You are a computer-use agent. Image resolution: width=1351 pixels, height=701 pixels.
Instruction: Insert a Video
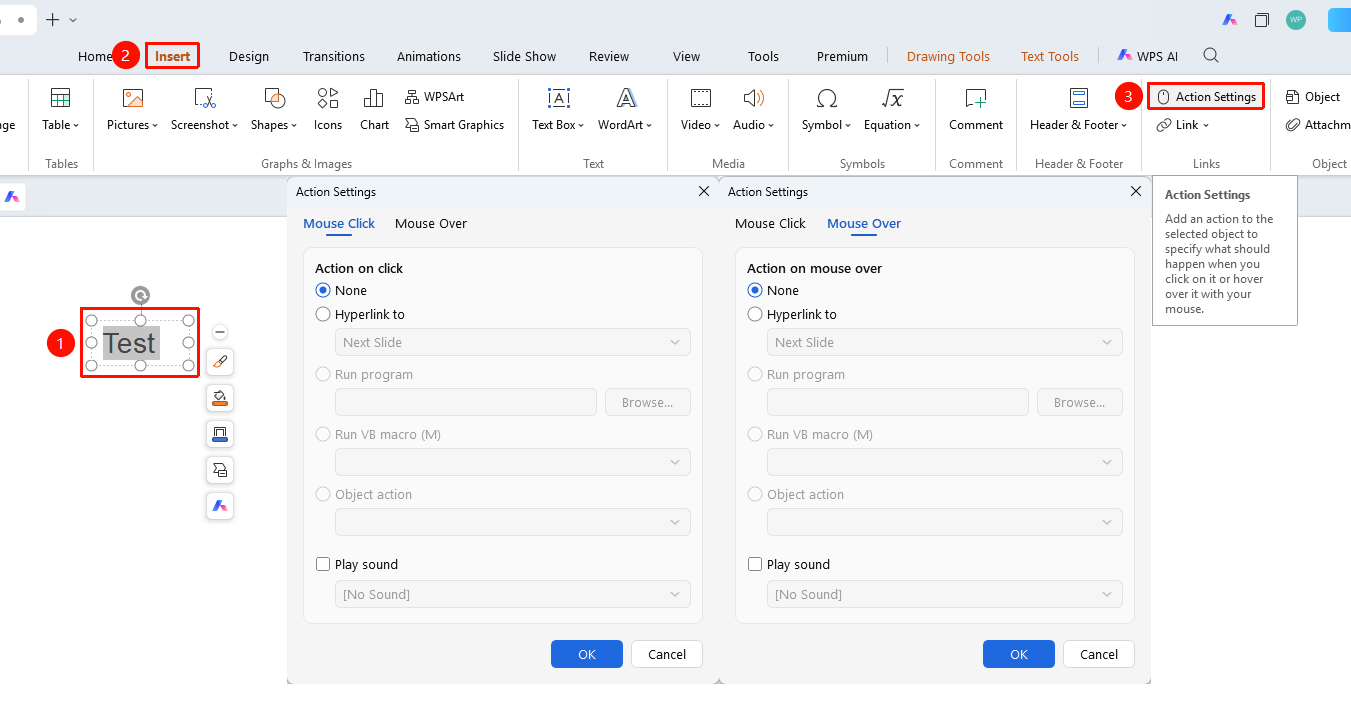pos(700,110)
